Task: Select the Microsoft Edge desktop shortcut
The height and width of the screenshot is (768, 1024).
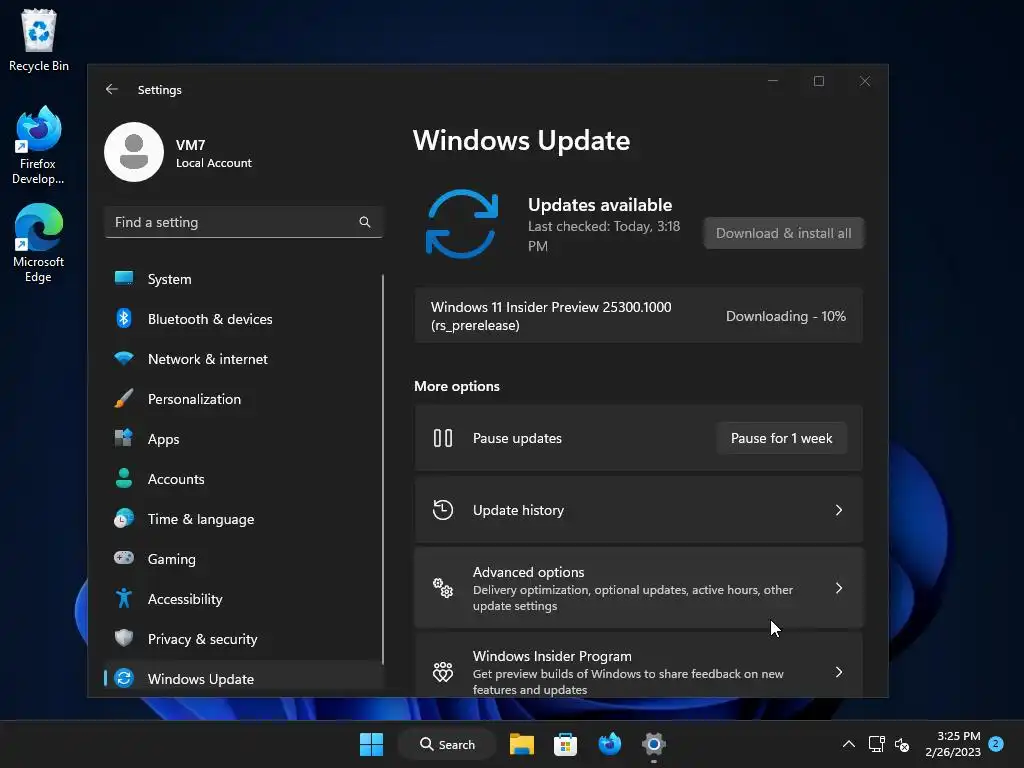Action: (x=38, y=243)
